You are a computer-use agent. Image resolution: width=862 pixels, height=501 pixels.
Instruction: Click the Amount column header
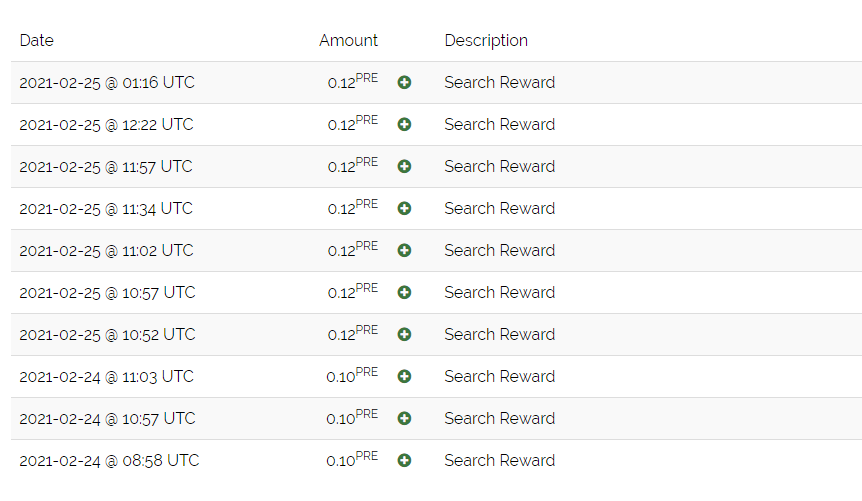coord(349,40)
